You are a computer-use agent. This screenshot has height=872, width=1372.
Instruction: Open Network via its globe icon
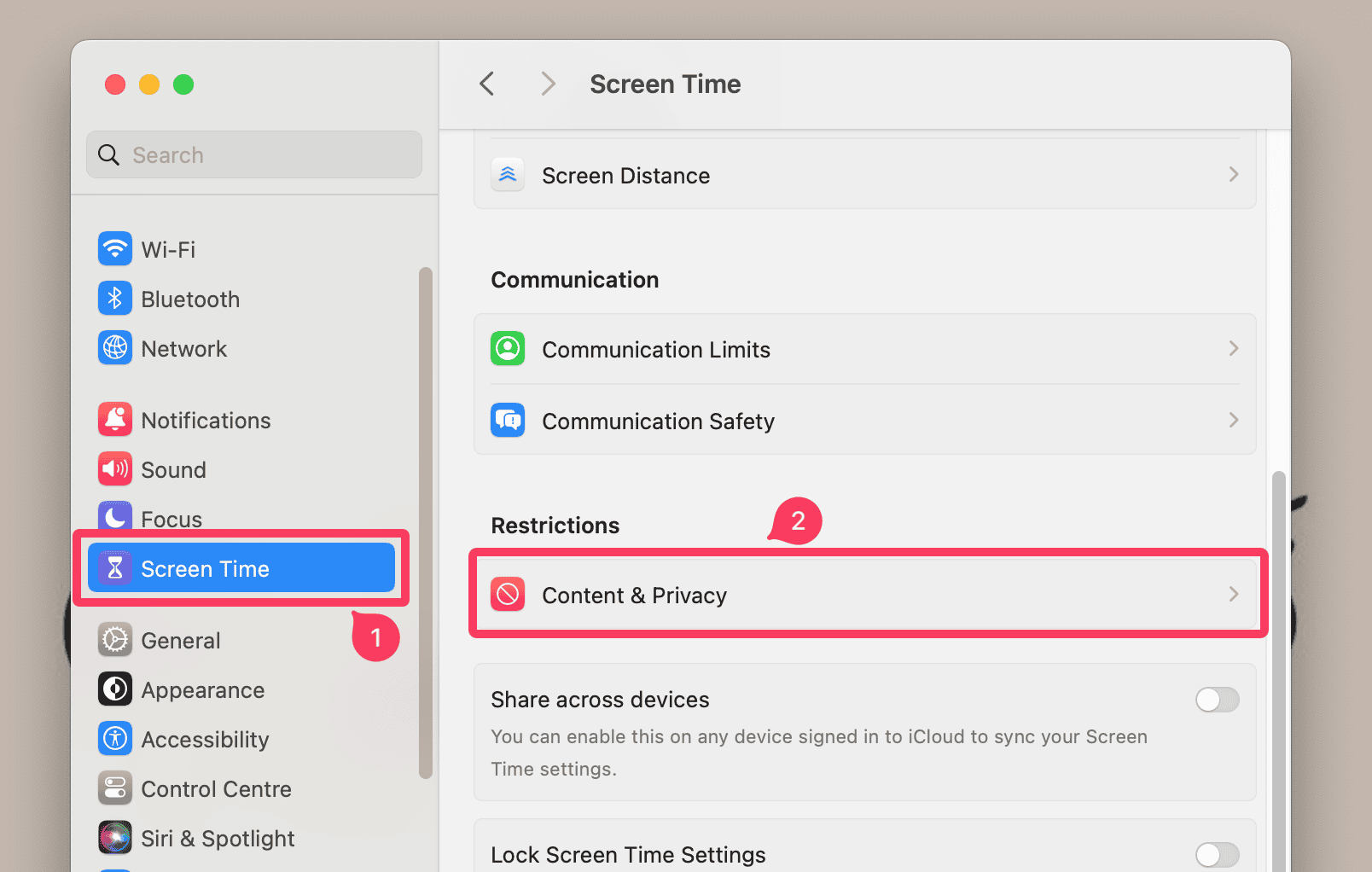pos(115,348)
